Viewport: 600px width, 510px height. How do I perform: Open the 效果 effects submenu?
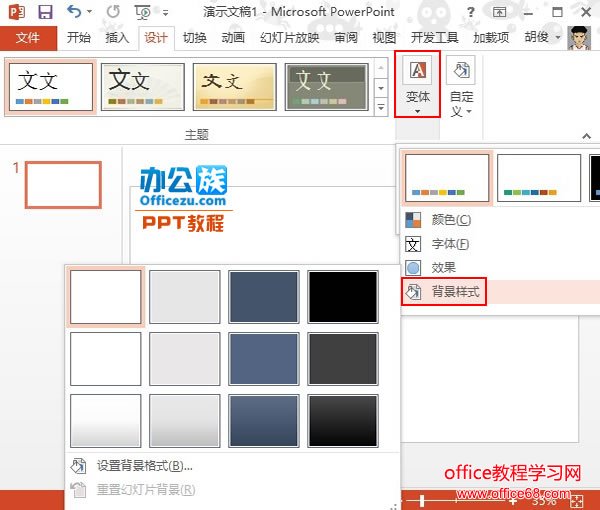coord(500,268)
